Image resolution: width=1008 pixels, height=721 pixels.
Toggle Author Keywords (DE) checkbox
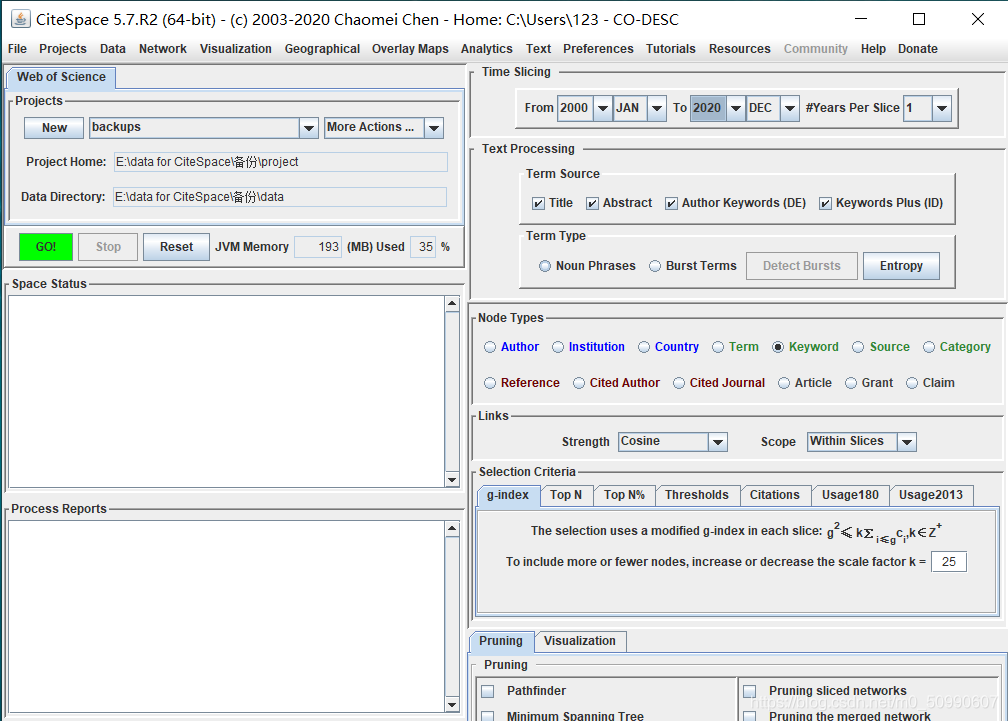pyautogui.click(x=671, y=204)
